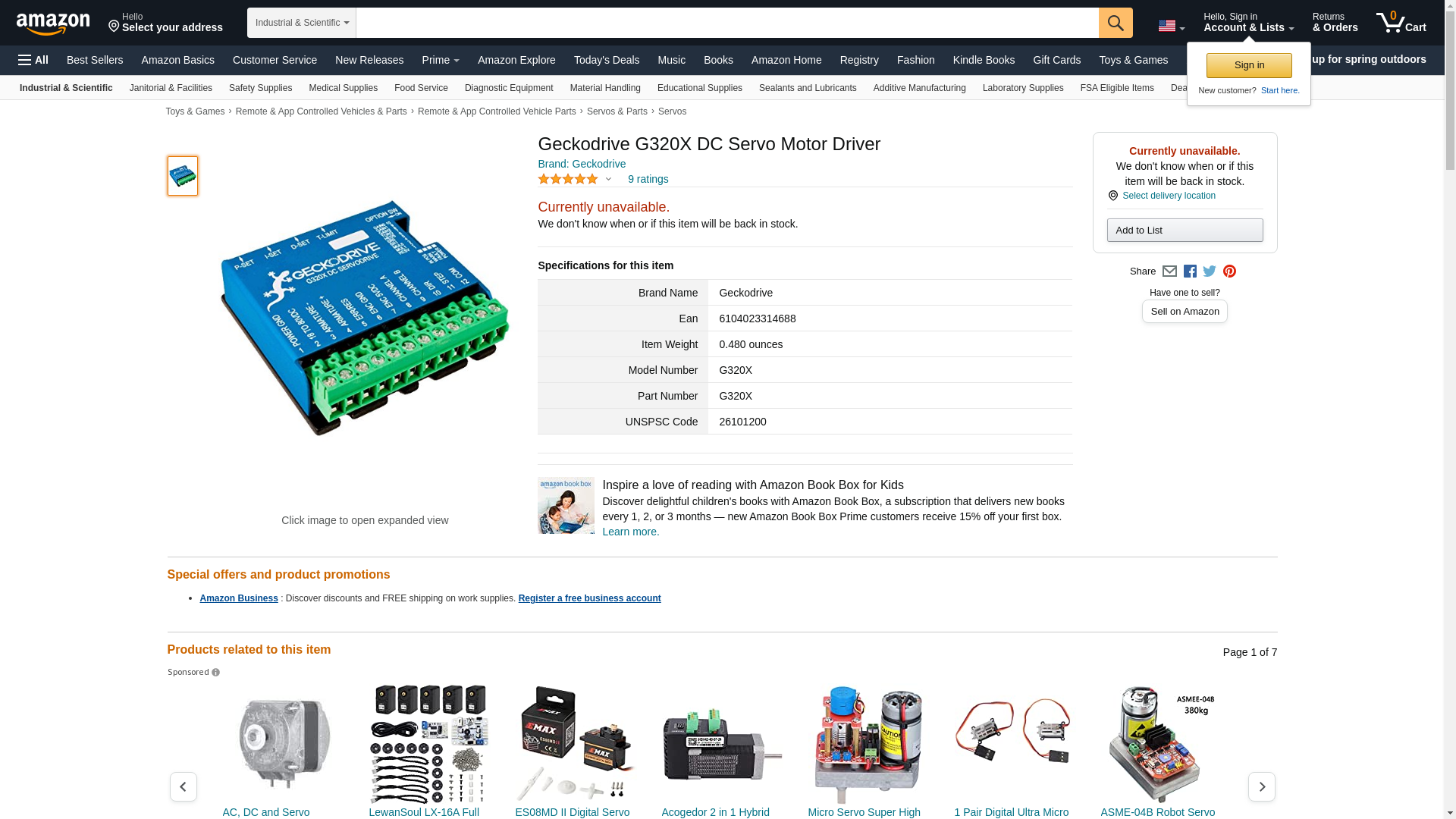Screen dimensions: 1456x819
Task: Select the Geckodrive product thumbnail
Action: [x=183, y=176]
